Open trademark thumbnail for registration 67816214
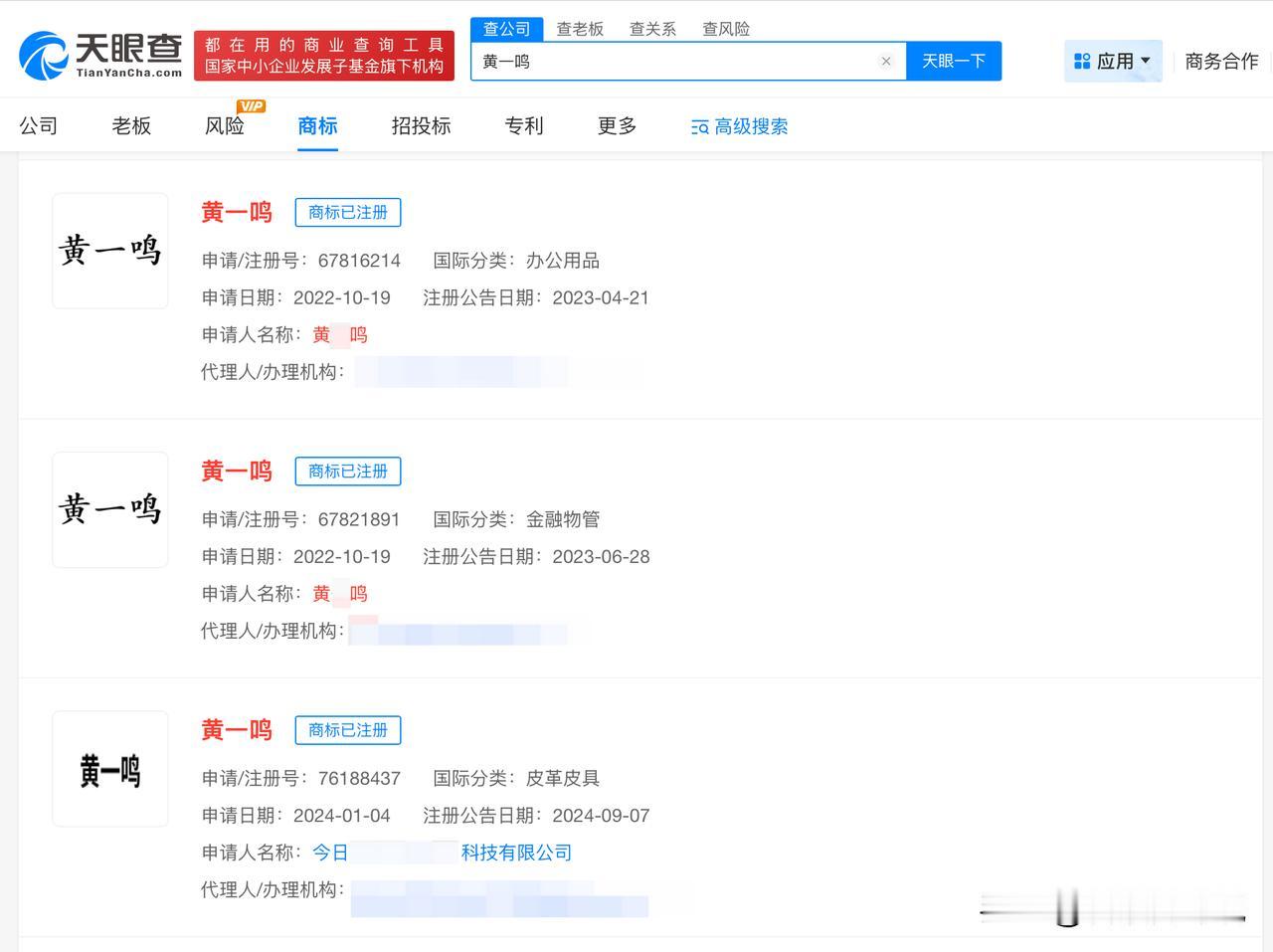1273x952 pixels. coord(110,251)
